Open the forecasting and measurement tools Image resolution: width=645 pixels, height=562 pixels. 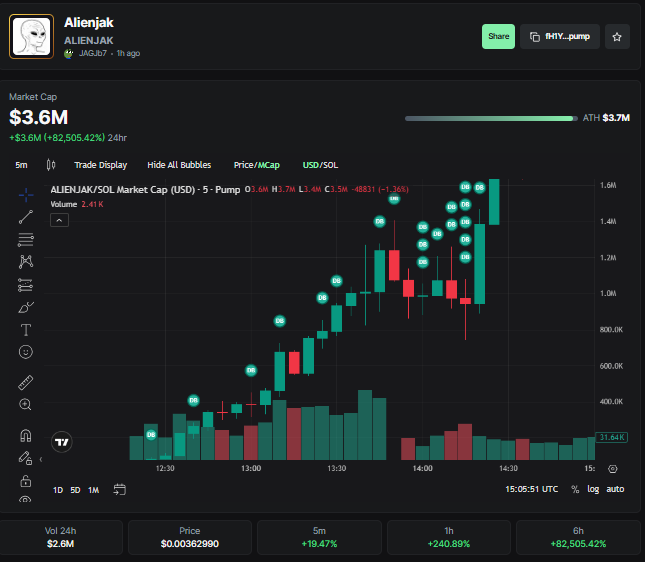[26, 285]
